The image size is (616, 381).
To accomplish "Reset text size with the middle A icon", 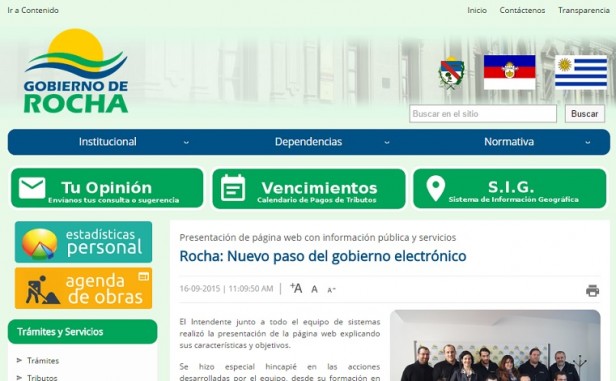I will coord(314,289).
